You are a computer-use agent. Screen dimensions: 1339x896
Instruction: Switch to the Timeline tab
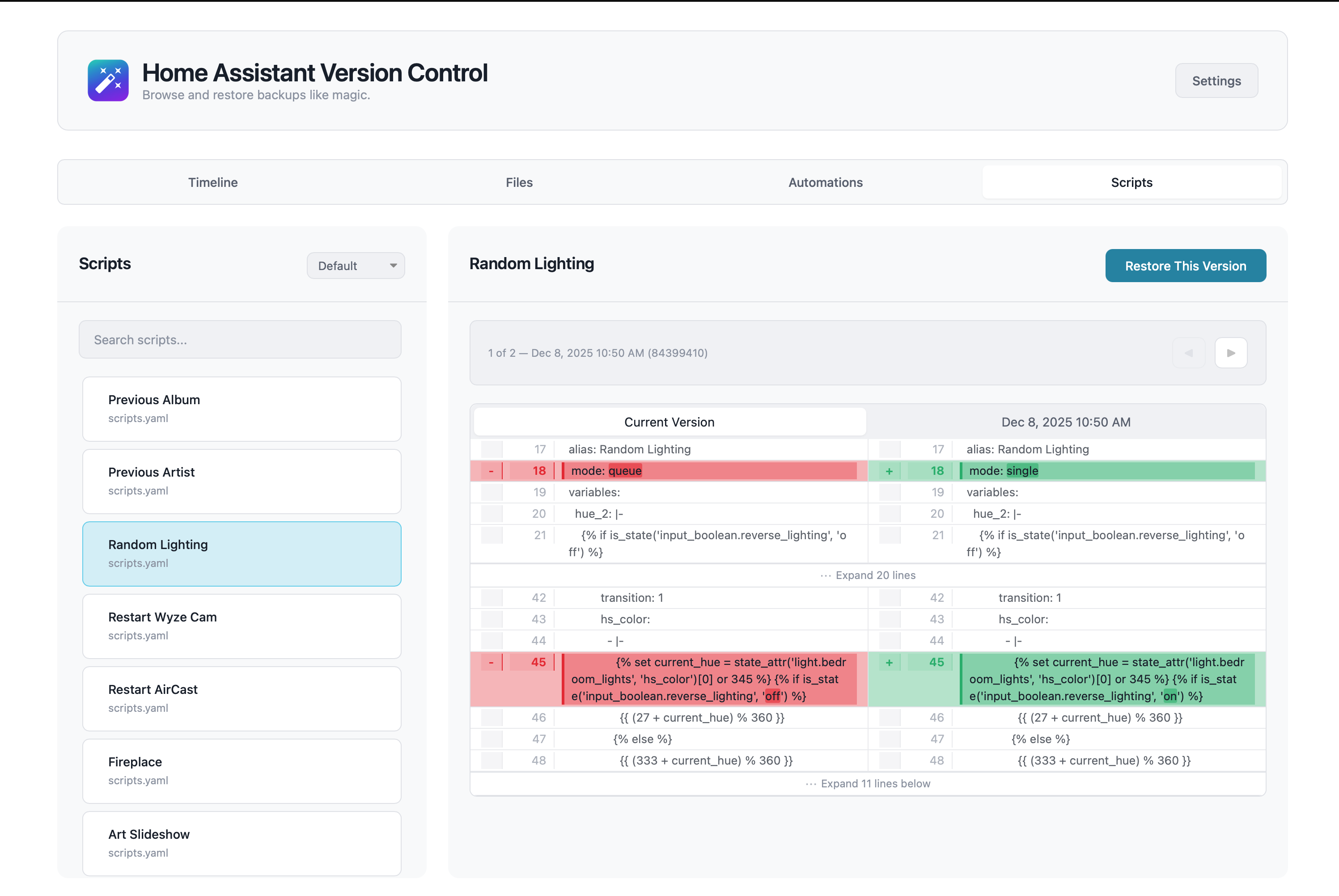click(x=212, y=182)
